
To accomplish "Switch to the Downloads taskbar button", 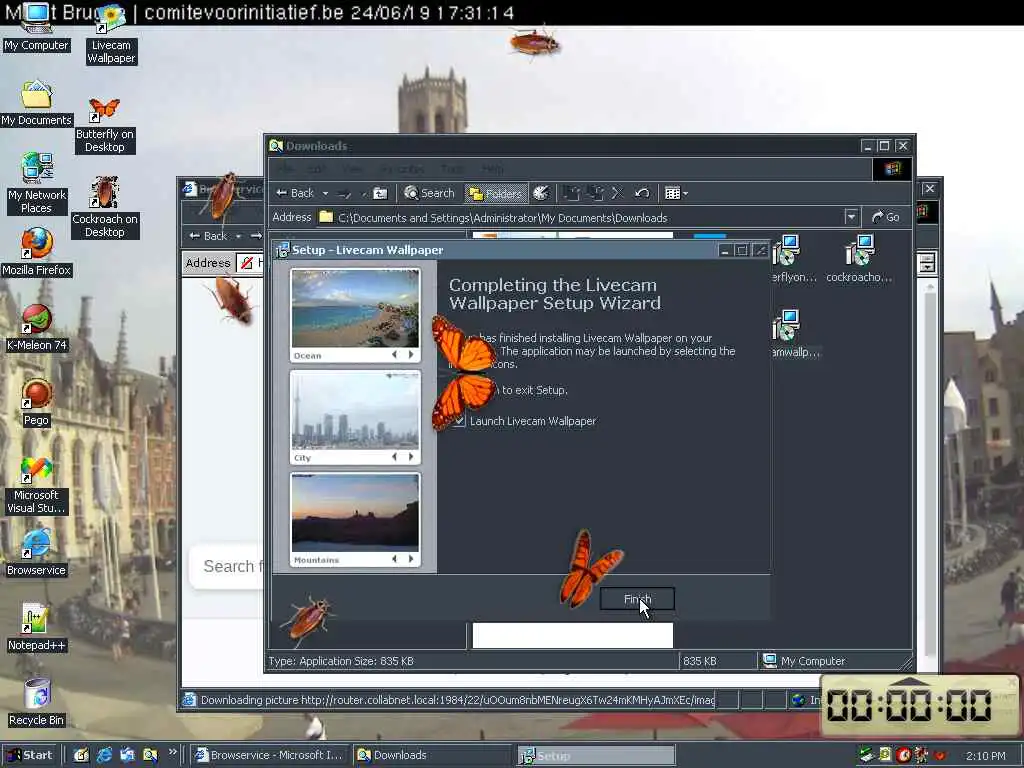I will pyautogui.click(x=432, y=755).
